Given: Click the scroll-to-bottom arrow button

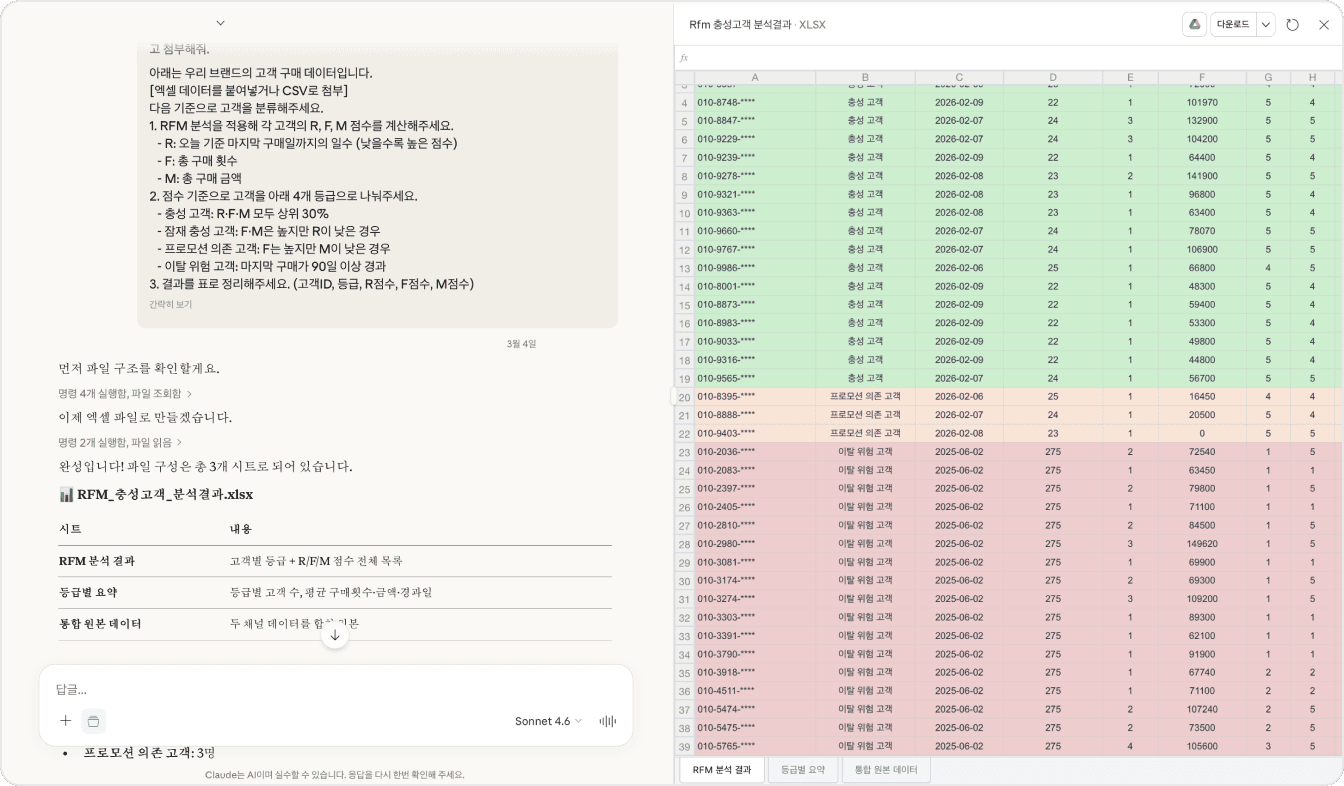Looking at the screenshot, I should point(335,635).
